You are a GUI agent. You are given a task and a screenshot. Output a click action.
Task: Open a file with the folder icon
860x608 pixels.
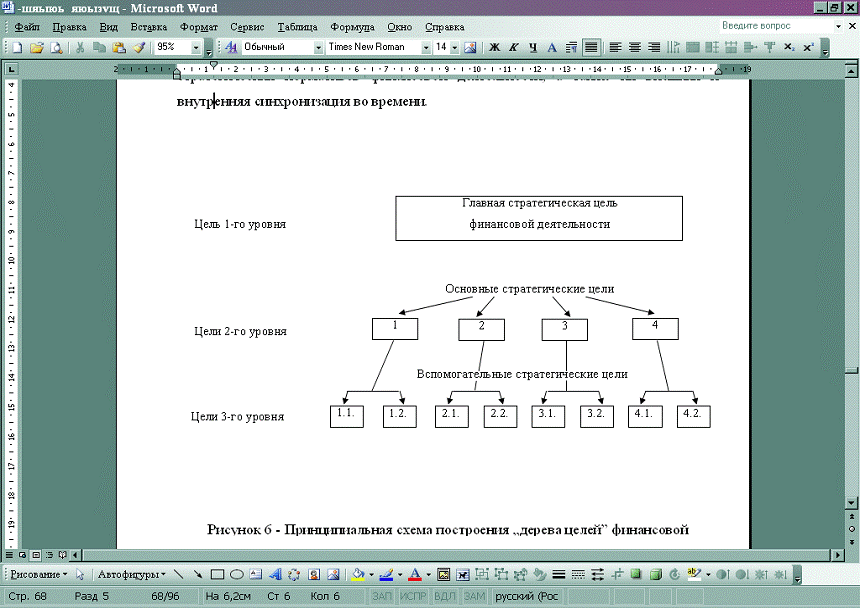(x=36, y=47)
